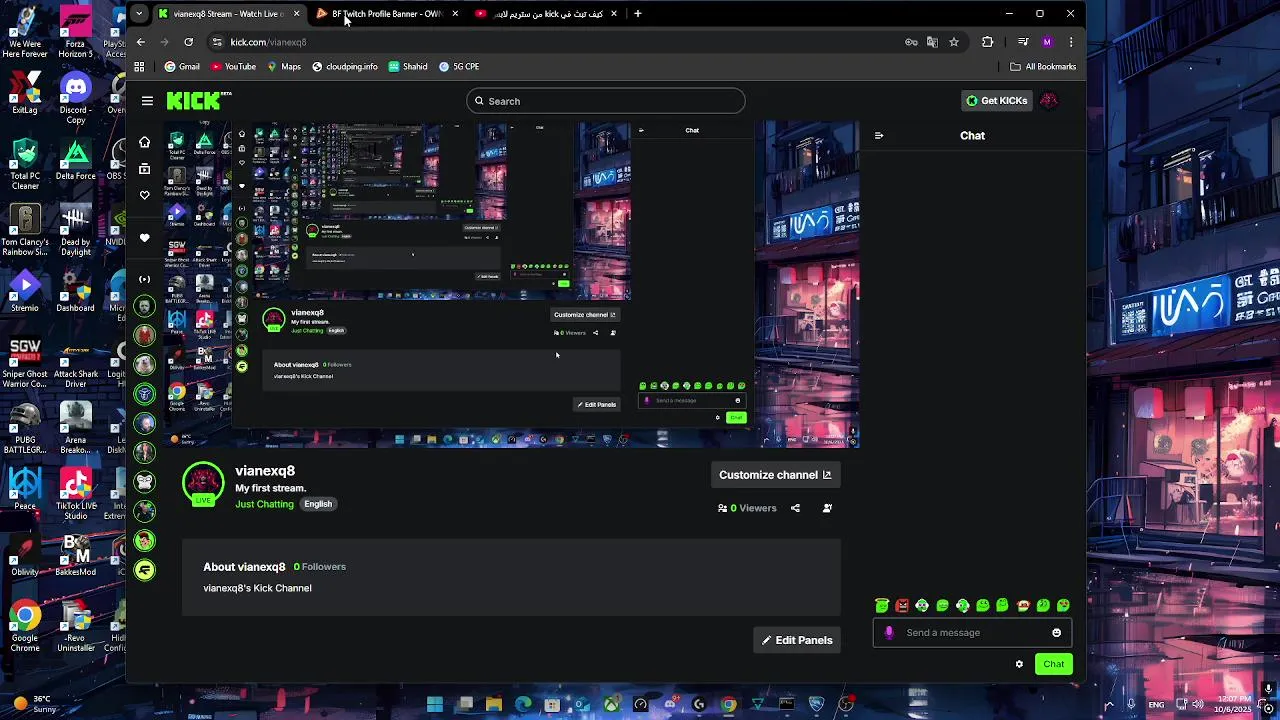
Task: Open Home icon in Kick sidebar
Action: (x=145, y=142)
